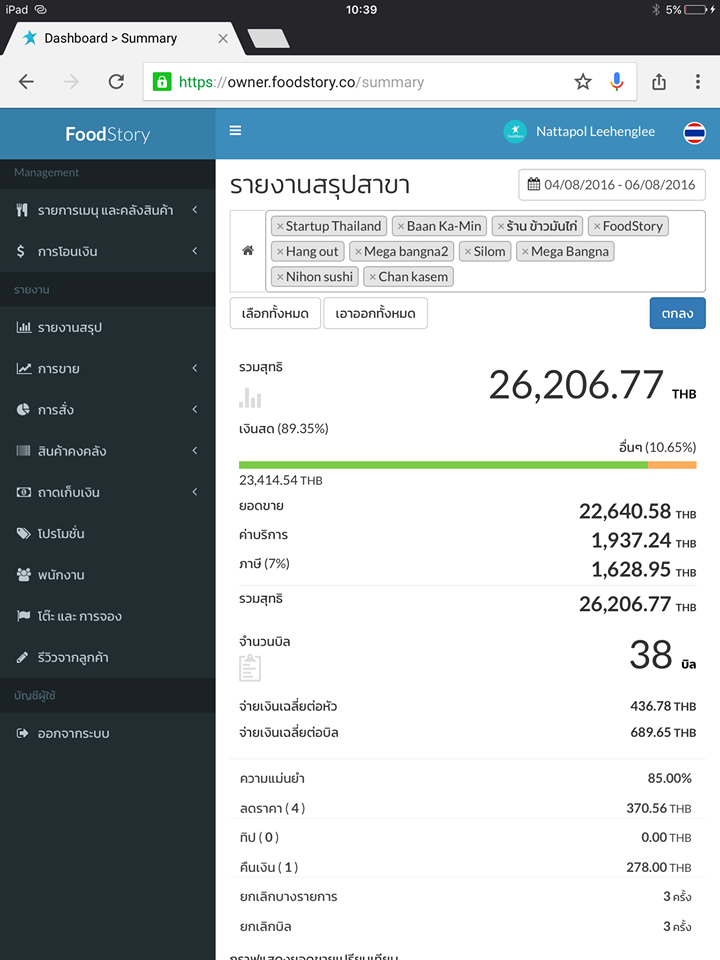
Task: Click the เลือกทั้งหมด select-all button
Action: pos(275,313)
